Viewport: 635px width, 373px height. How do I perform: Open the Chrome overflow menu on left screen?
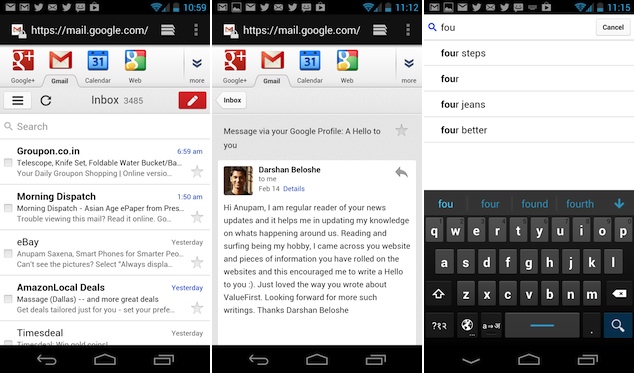[196, 30]
